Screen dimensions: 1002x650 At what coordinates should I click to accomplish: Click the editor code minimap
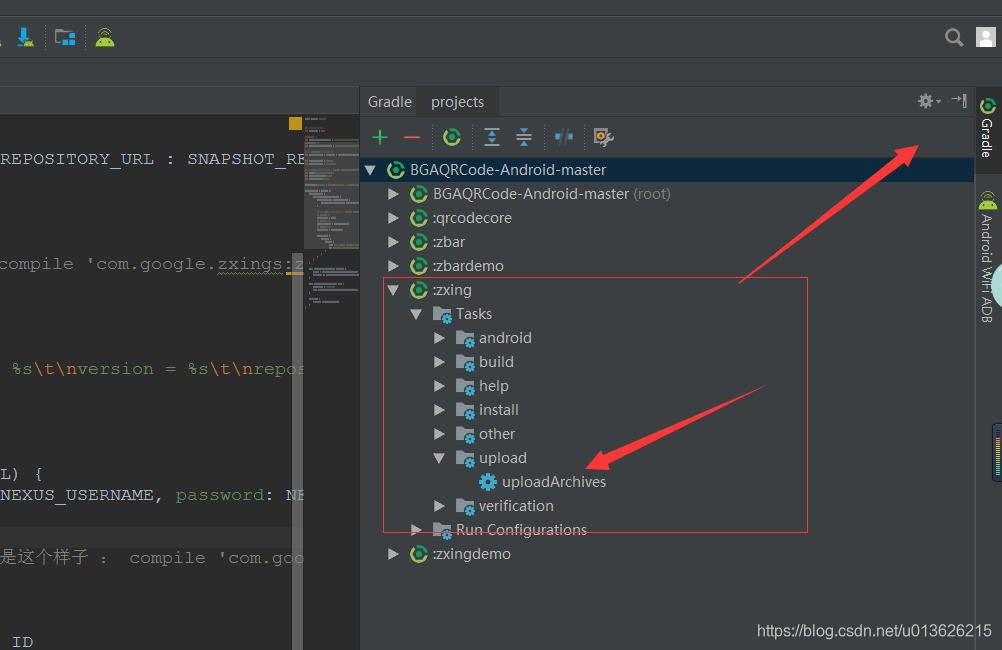click(332, 211)
